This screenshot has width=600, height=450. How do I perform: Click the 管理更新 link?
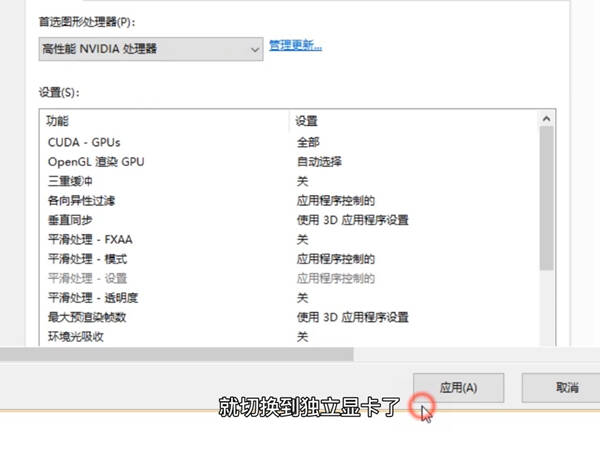coord(295,46)
